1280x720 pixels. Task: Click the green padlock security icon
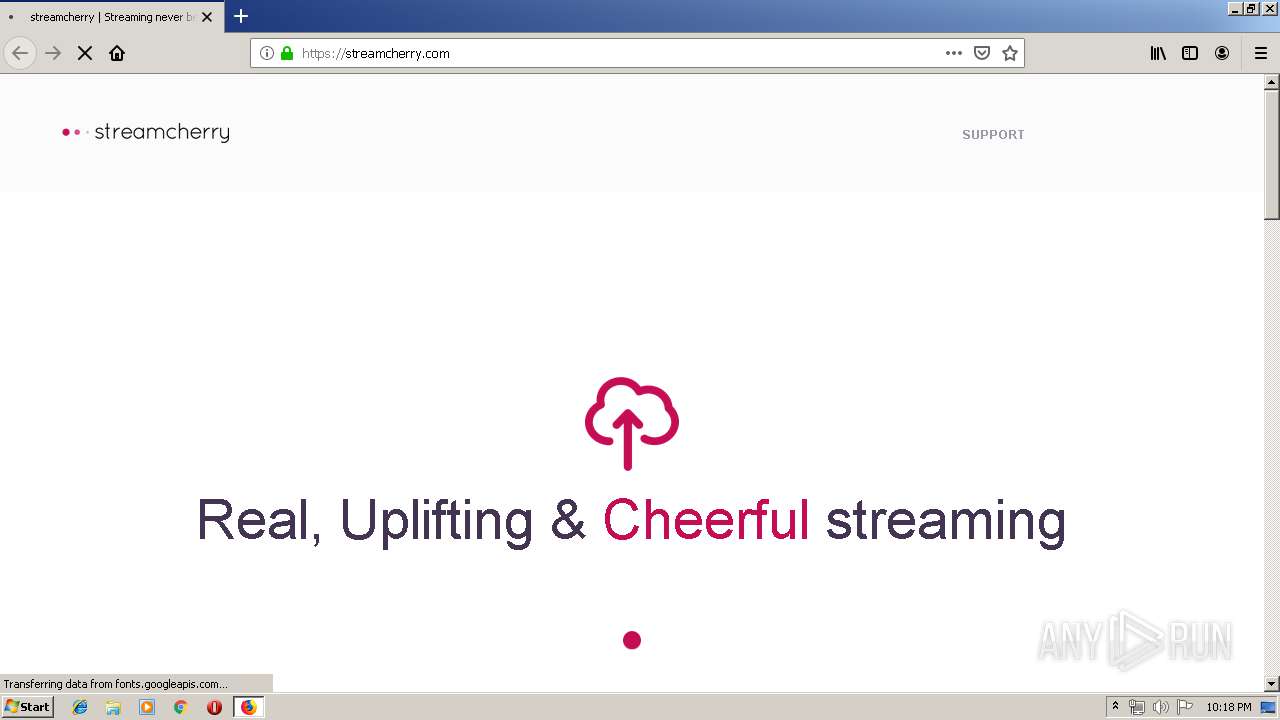pyautogui.click(x=287, y=53)
